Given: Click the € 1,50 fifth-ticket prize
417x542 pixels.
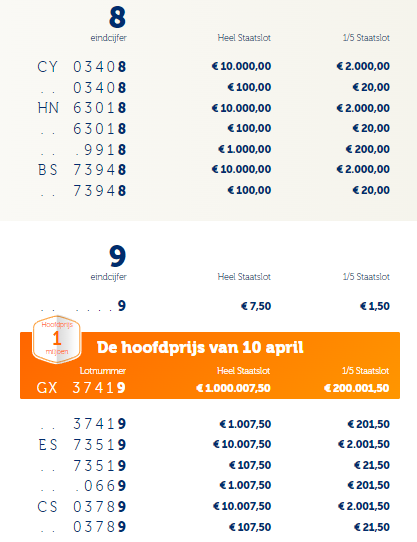Looking at the screenshot, I should point(375,306).
